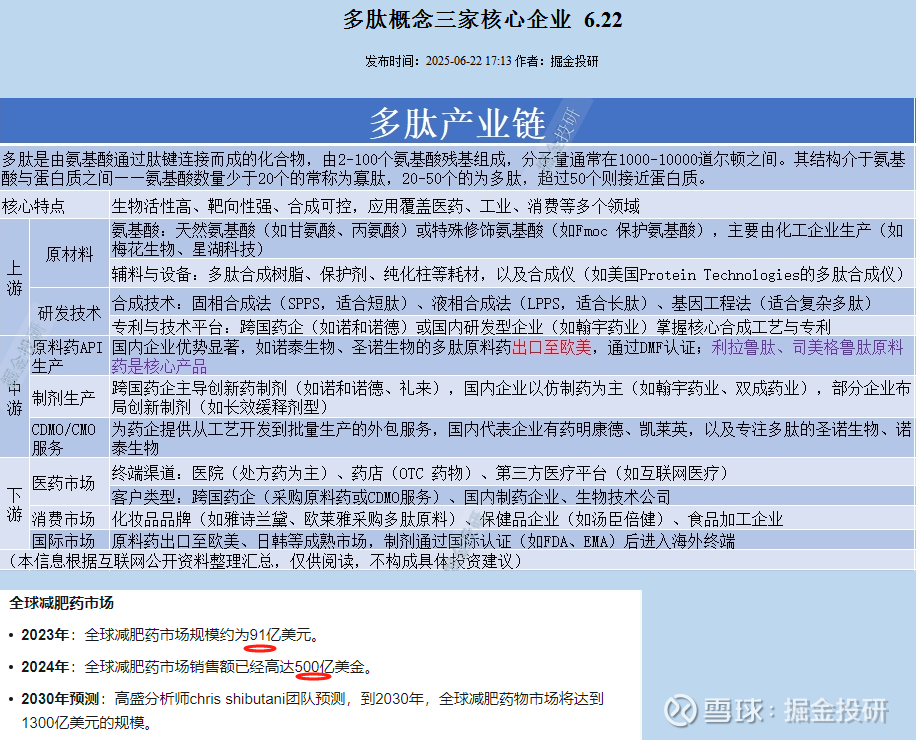Click the red text 出口至欧美
The height and width of the screenshot is (740, 916).
(551, 348)
